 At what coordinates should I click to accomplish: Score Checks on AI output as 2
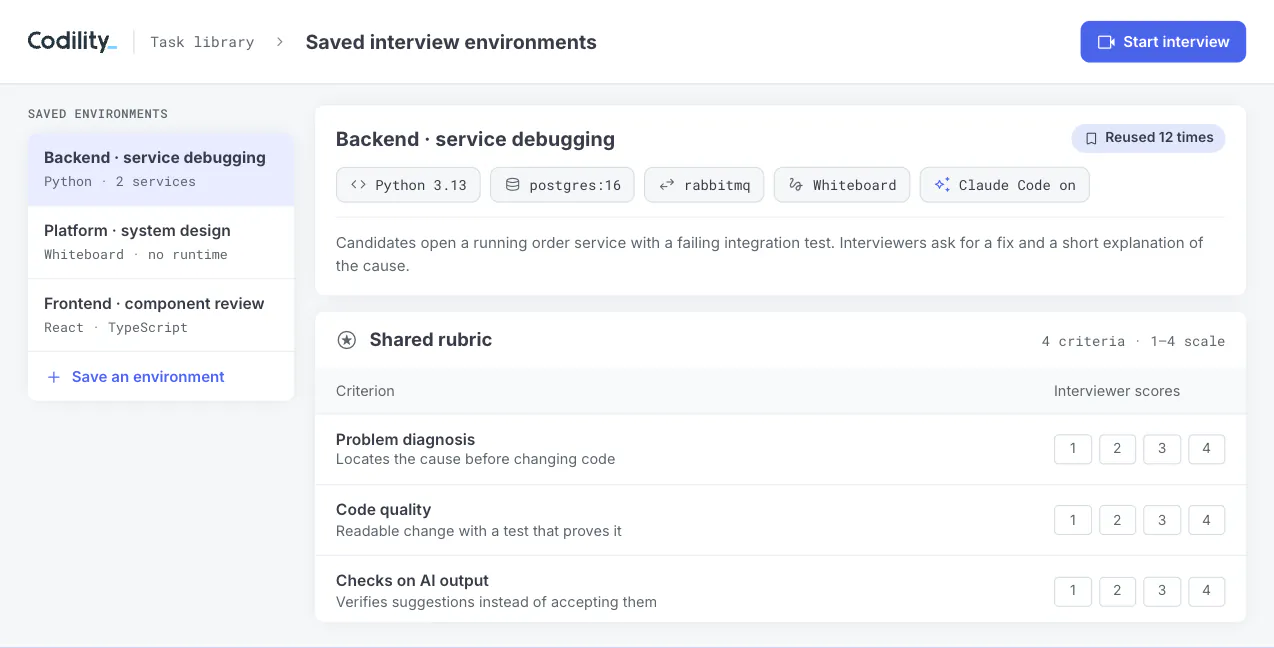click(1117, 591)
